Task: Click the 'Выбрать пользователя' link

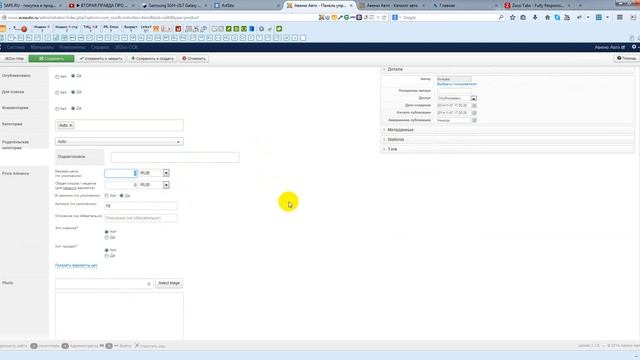Action: coord(457,84)
